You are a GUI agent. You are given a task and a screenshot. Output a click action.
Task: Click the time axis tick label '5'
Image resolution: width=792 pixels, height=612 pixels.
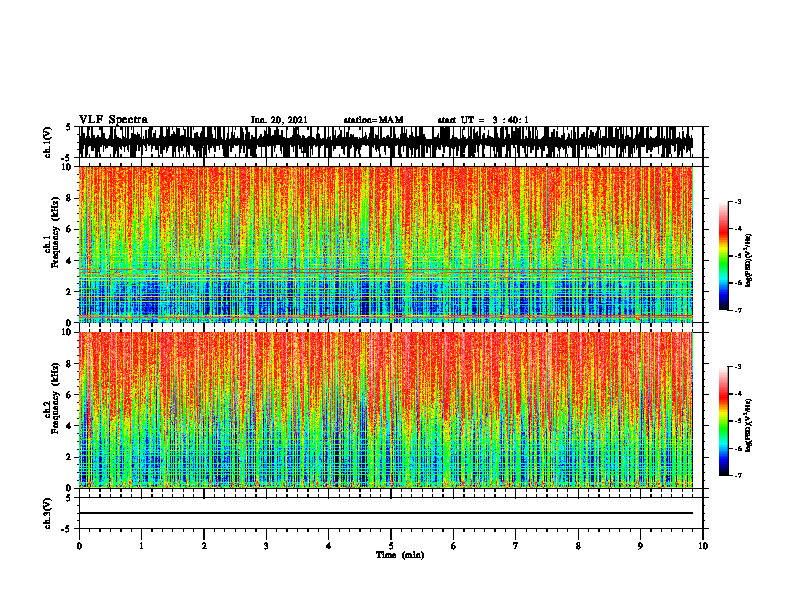[x=391, y=546]
